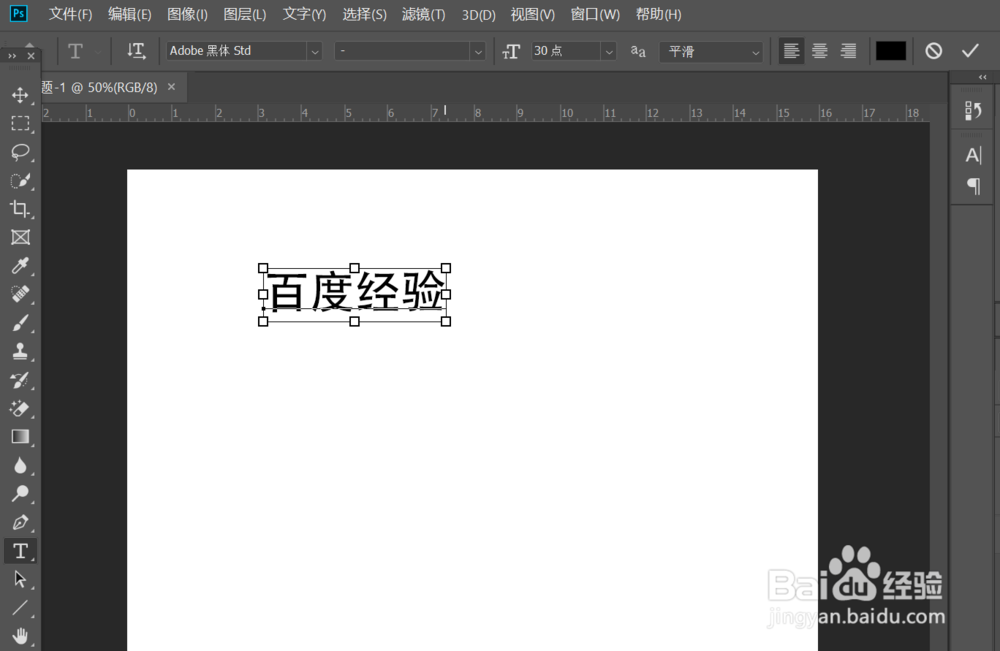Select the Frame tool
Screen dimensions: 1000x651
click(x=20, y=237)
